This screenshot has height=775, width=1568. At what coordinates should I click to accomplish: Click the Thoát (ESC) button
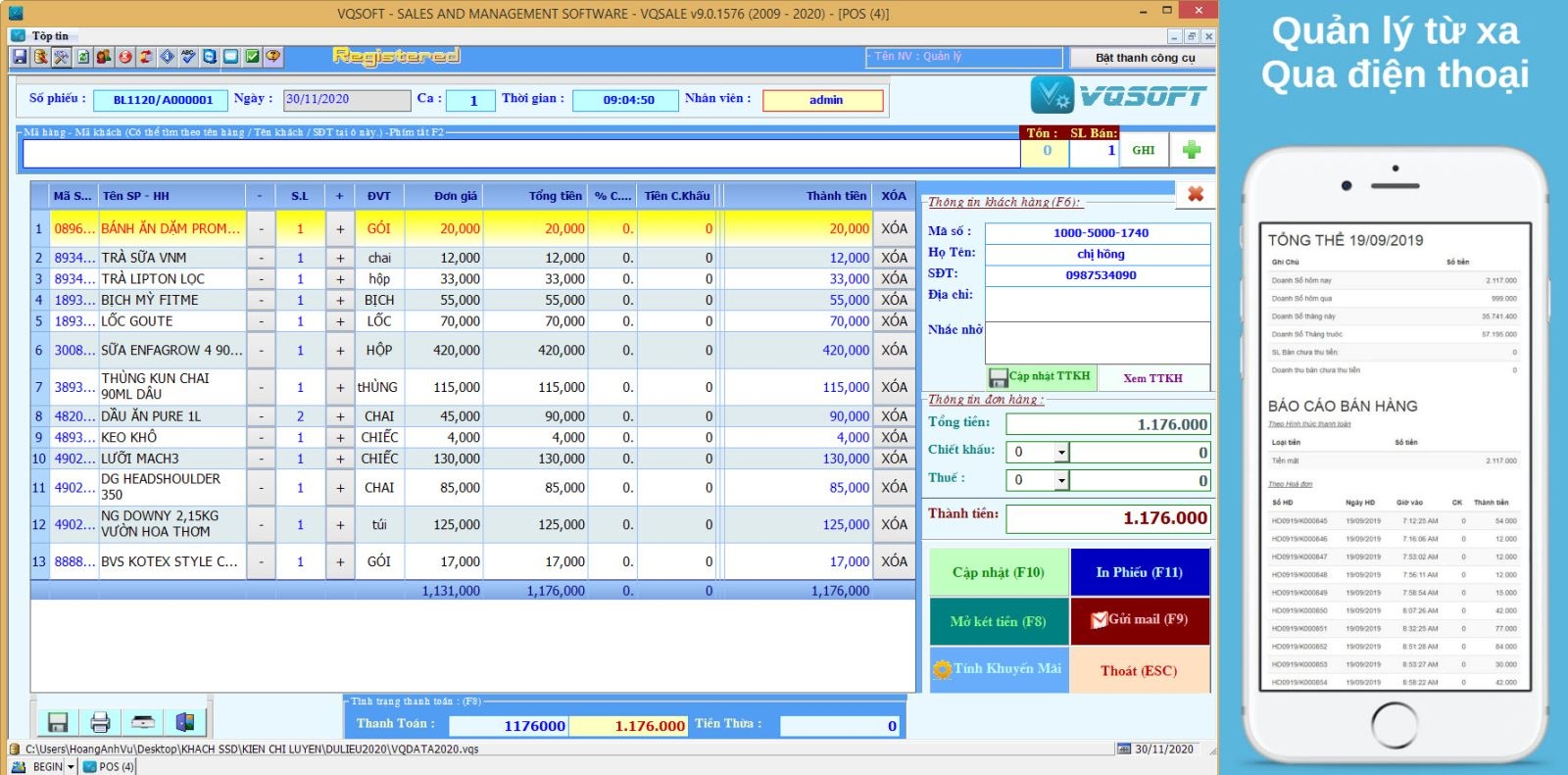pos(1140,670)
